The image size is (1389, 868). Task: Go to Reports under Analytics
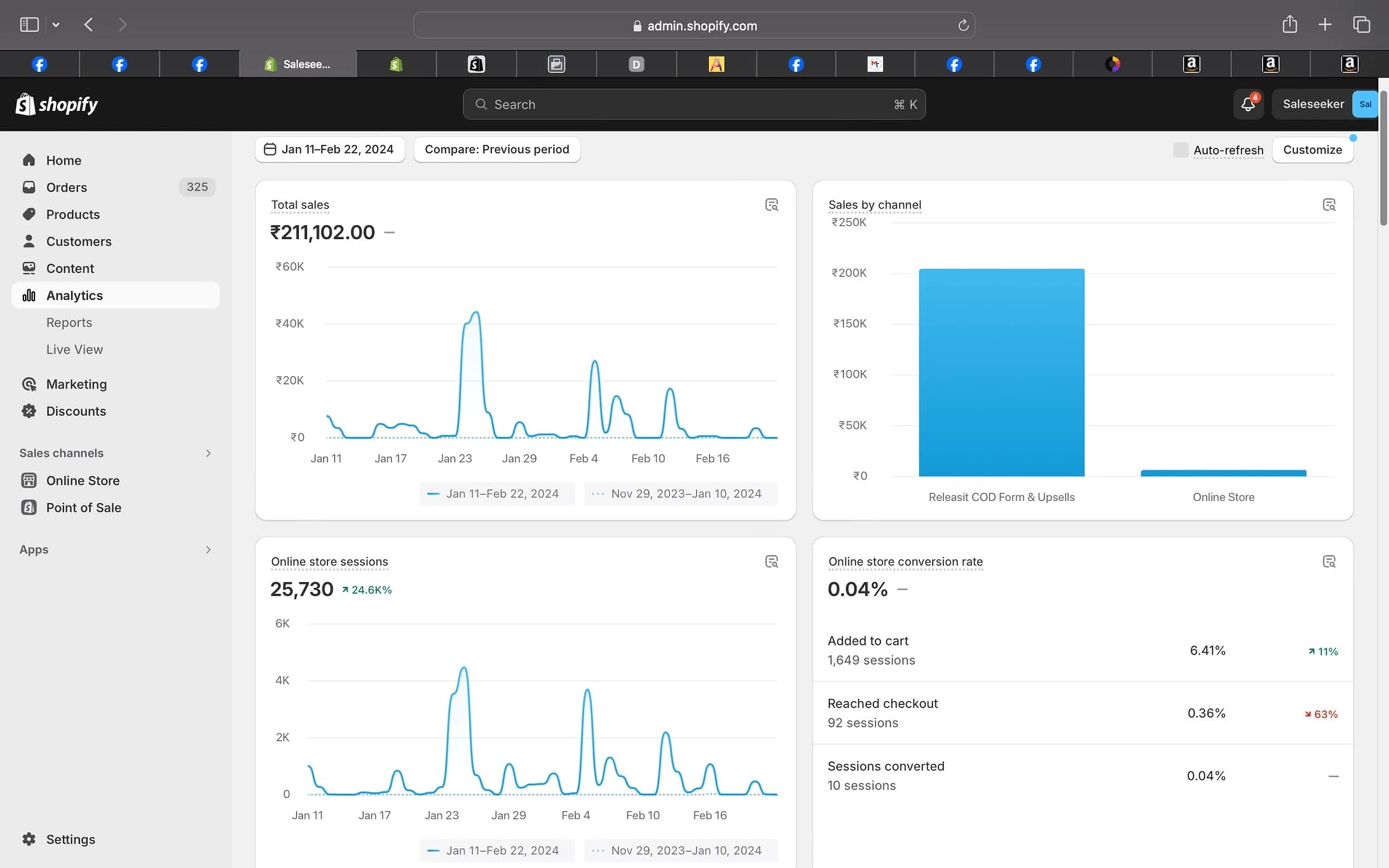[69, 323]
